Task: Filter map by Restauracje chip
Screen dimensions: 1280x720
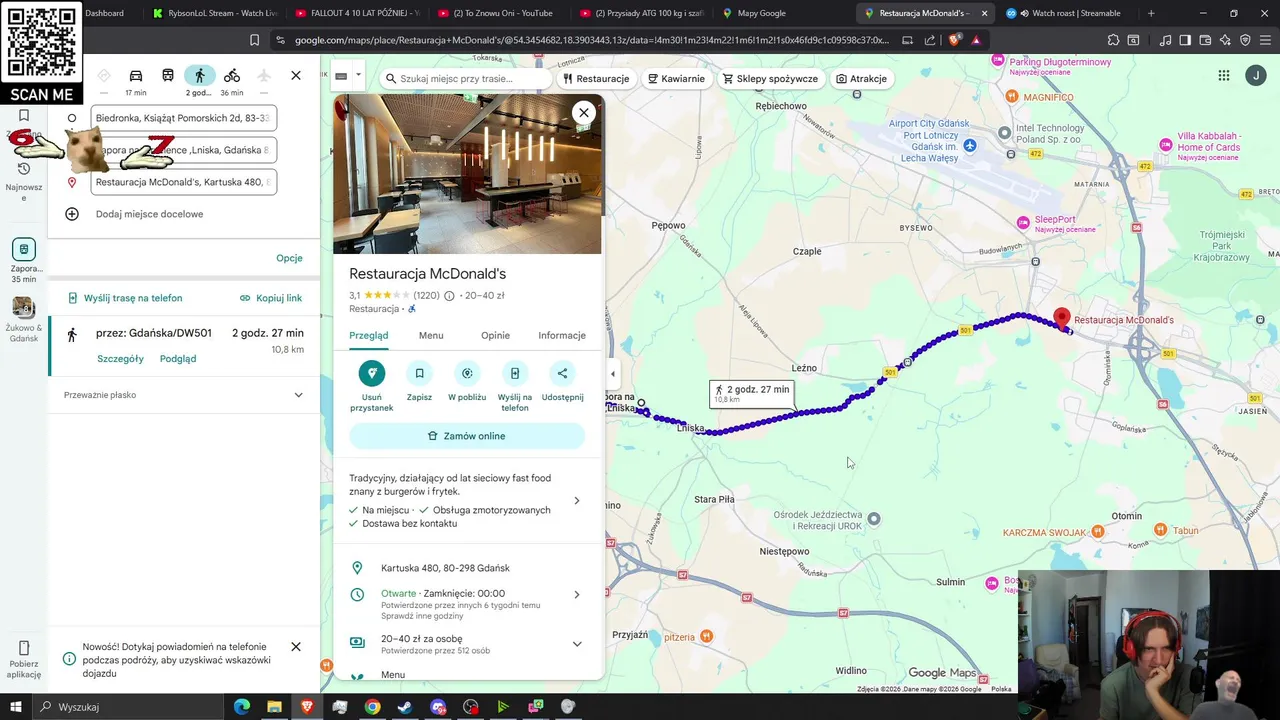Action: [596, 79]
